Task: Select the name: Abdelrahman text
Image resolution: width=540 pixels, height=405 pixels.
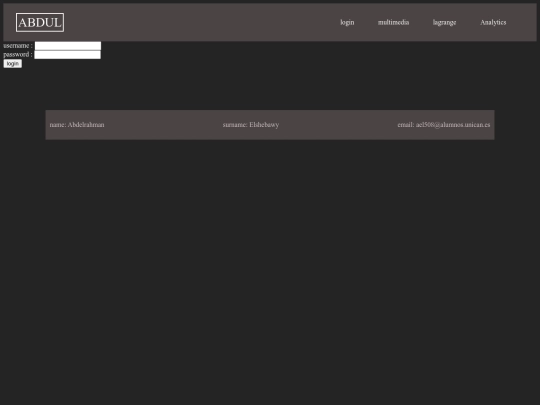Action: [x=77, y=125]
